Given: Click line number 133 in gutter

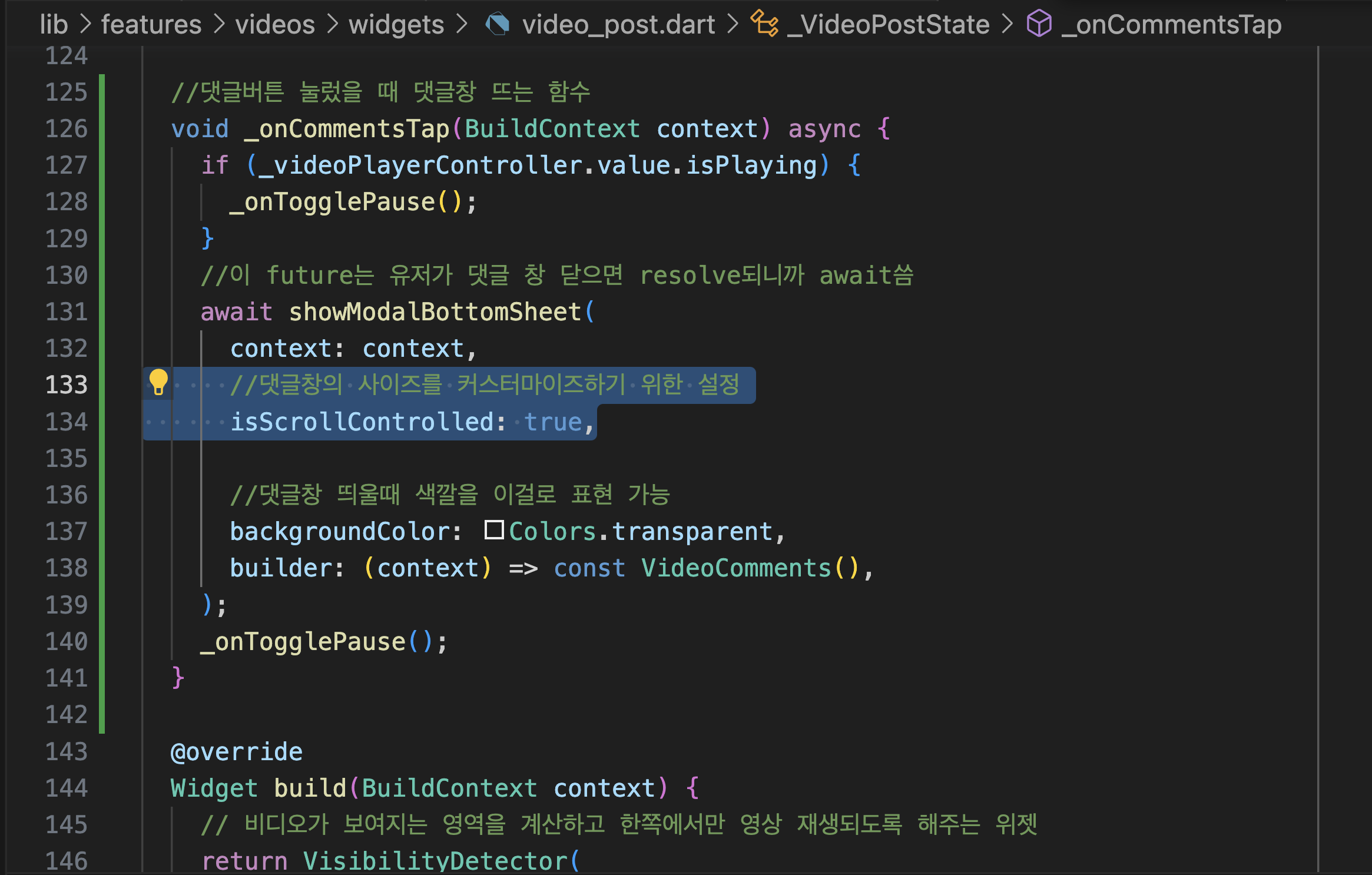Looking at the screenshot, I should [67, 385].
